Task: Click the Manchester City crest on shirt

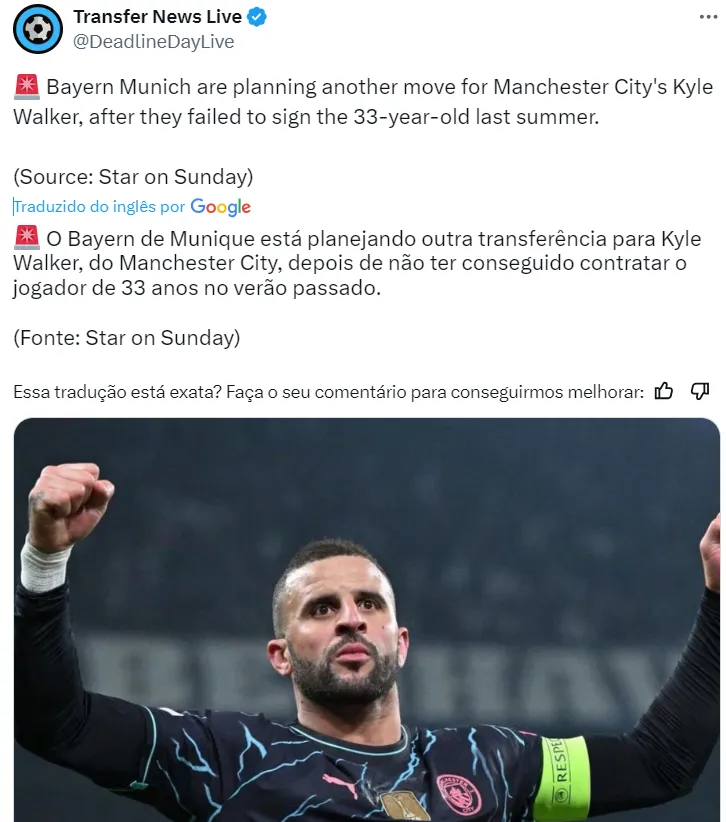Action: tap(459, 795)
